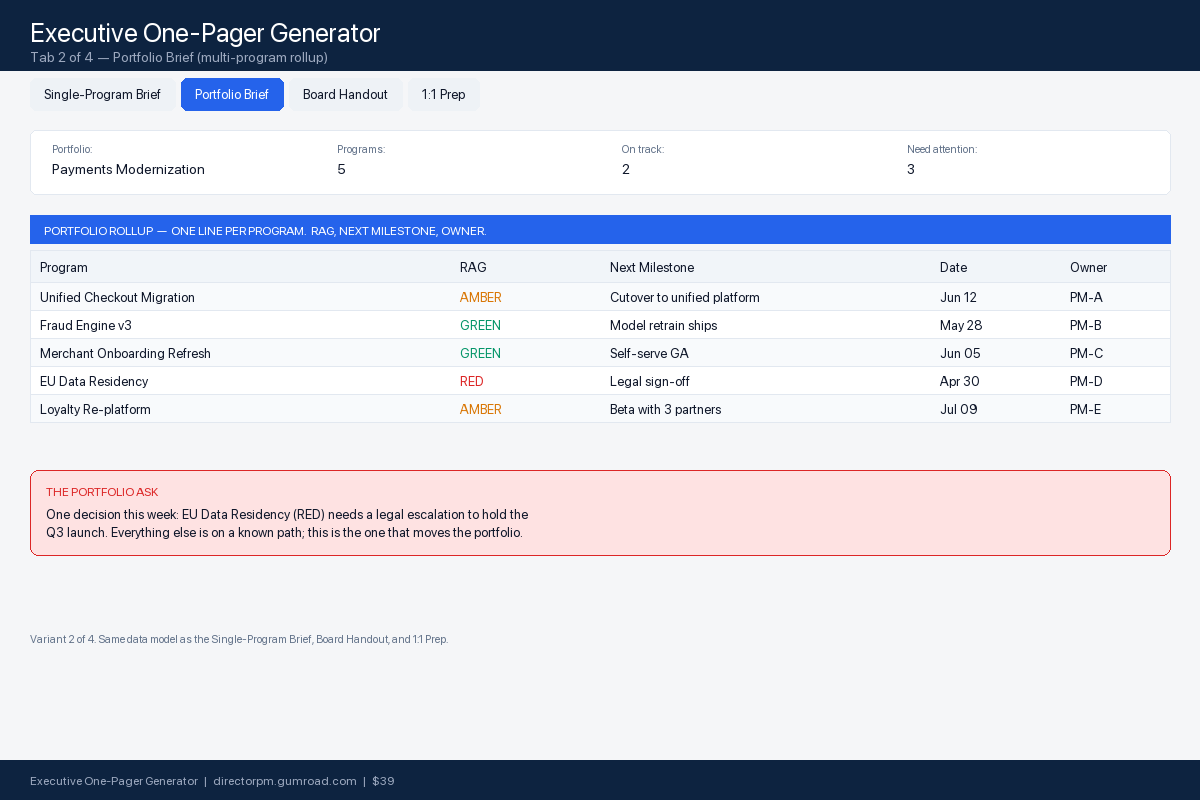Click the Variant 2 of 4 footnote
The height and width of the screenshot is (800, 1200).
tap(239, 639)
